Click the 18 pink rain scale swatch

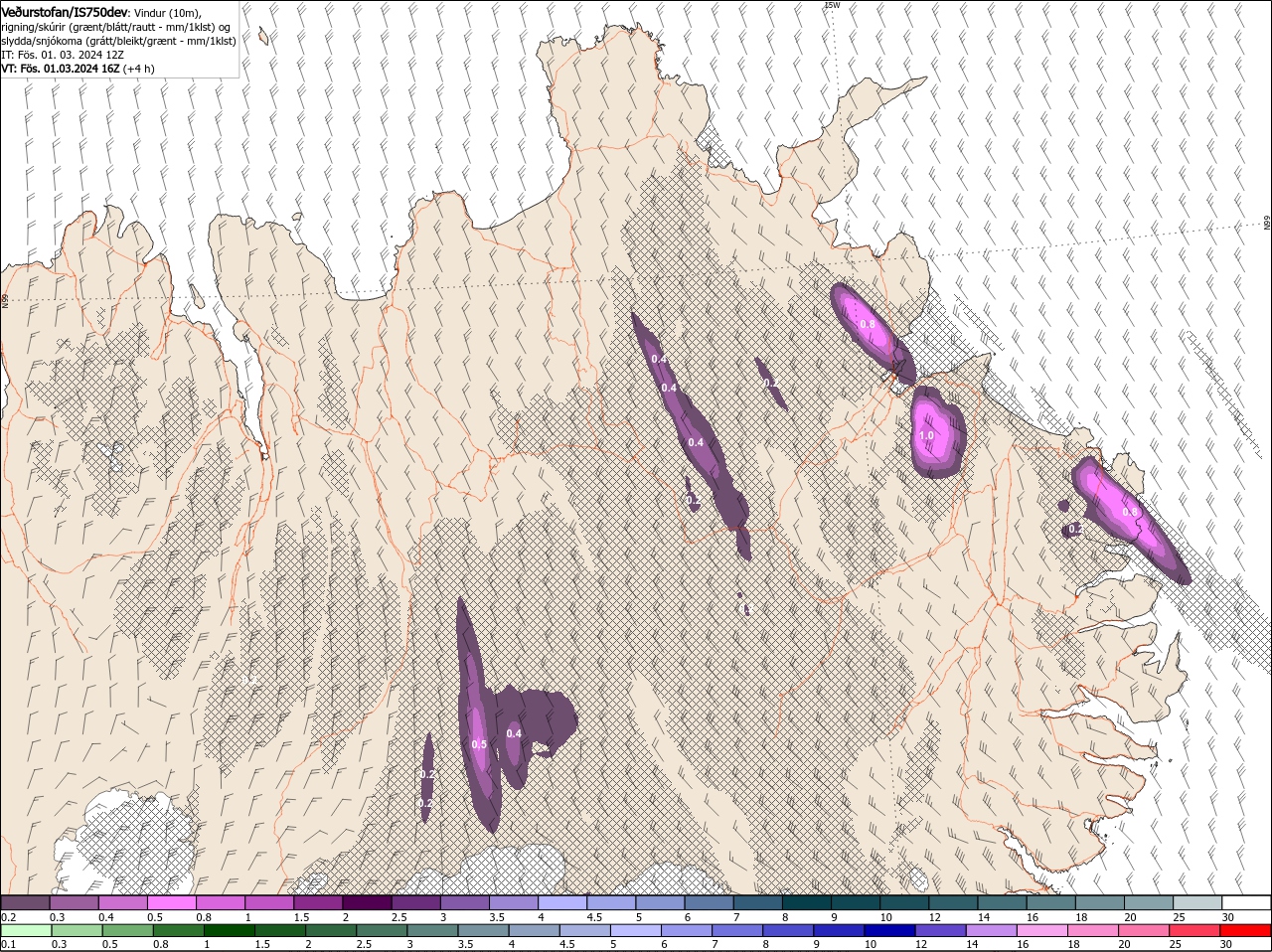[1095, 930]
